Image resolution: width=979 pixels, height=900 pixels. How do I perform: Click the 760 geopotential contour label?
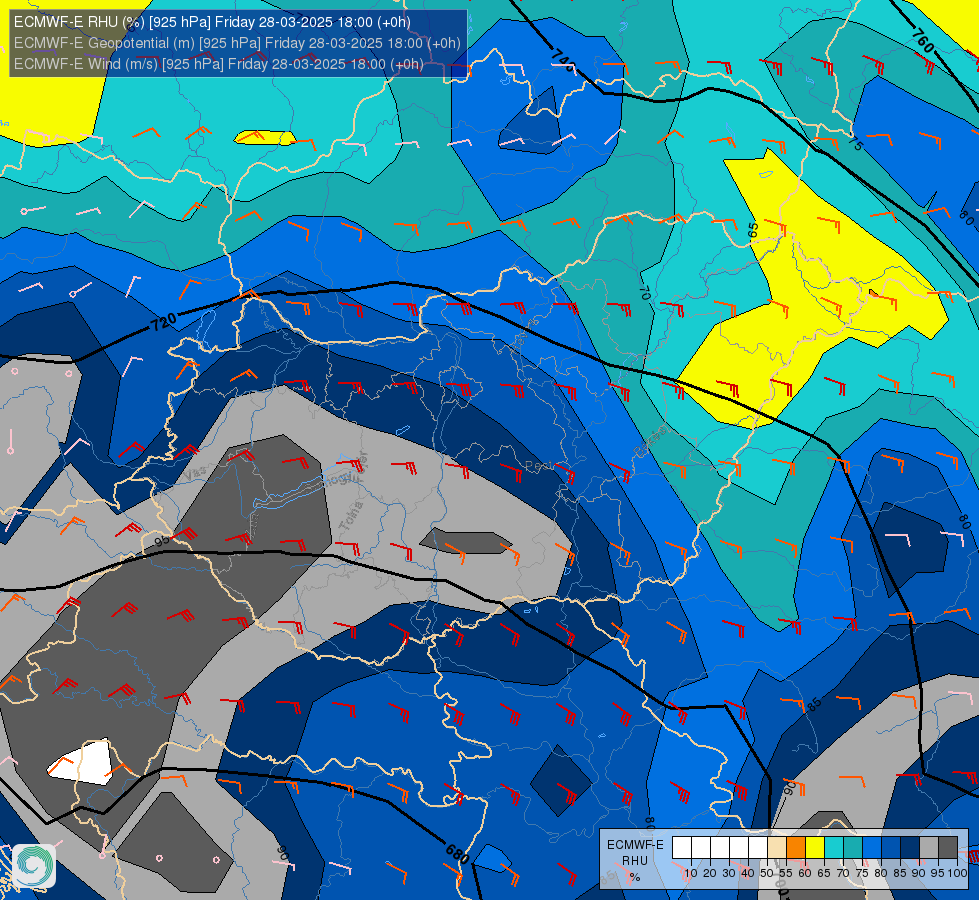[x=923, y=41]
